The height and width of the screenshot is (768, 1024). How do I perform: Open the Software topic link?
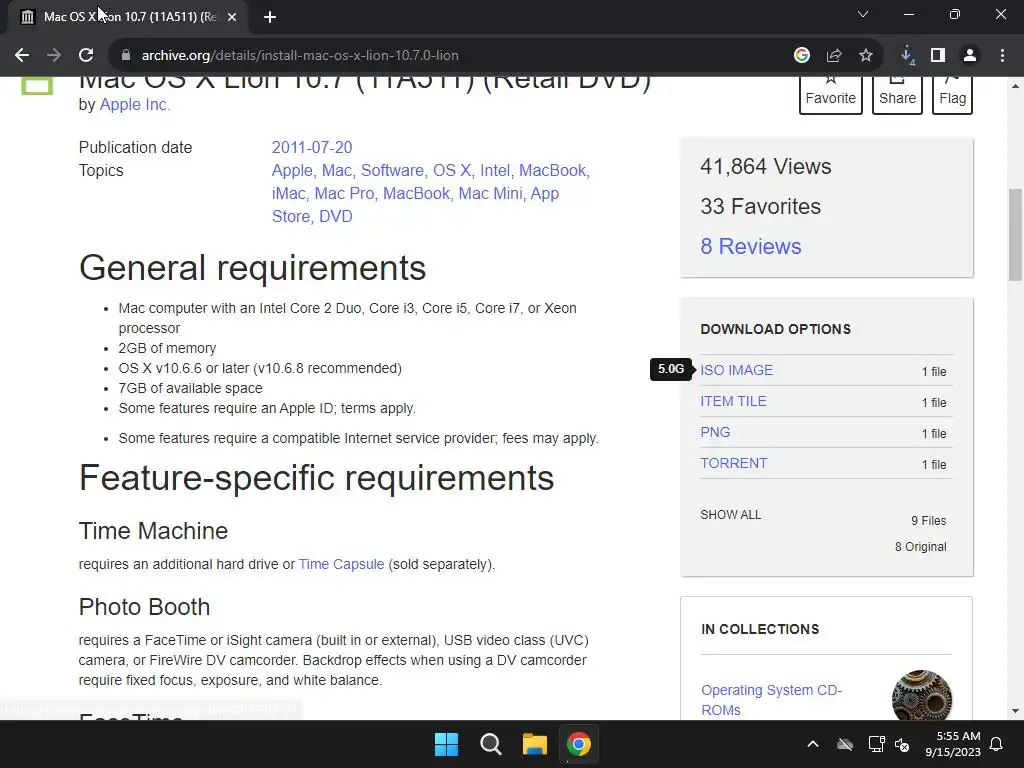pos(392,170)
